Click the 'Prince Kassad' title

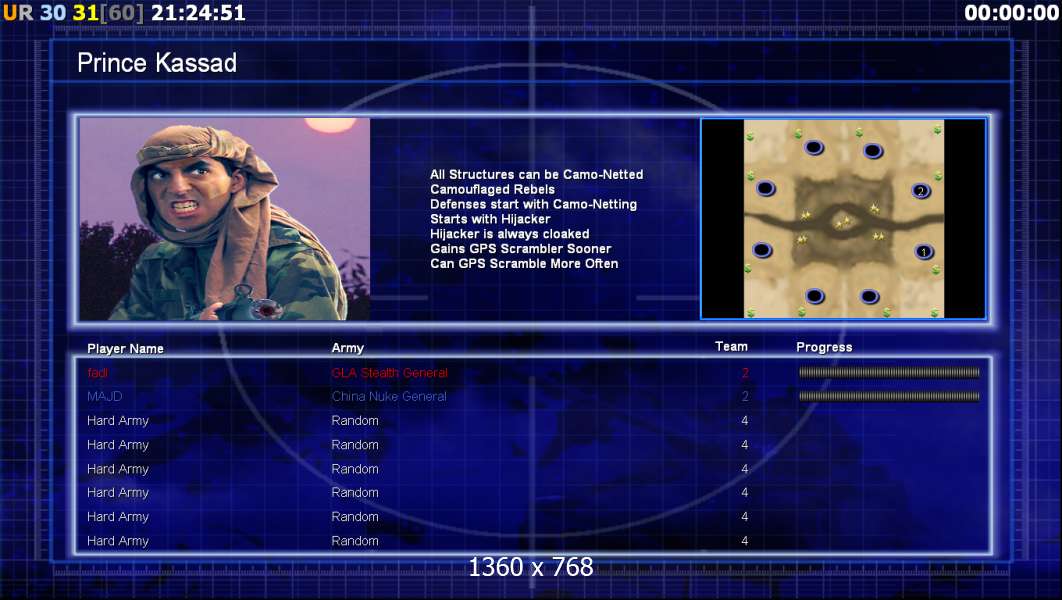[157, 63]
